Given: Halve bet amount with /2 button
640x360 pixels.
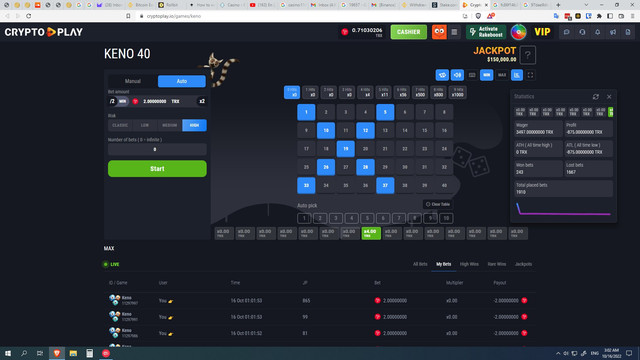Looking at the screenshot, I should coord(112,101).
